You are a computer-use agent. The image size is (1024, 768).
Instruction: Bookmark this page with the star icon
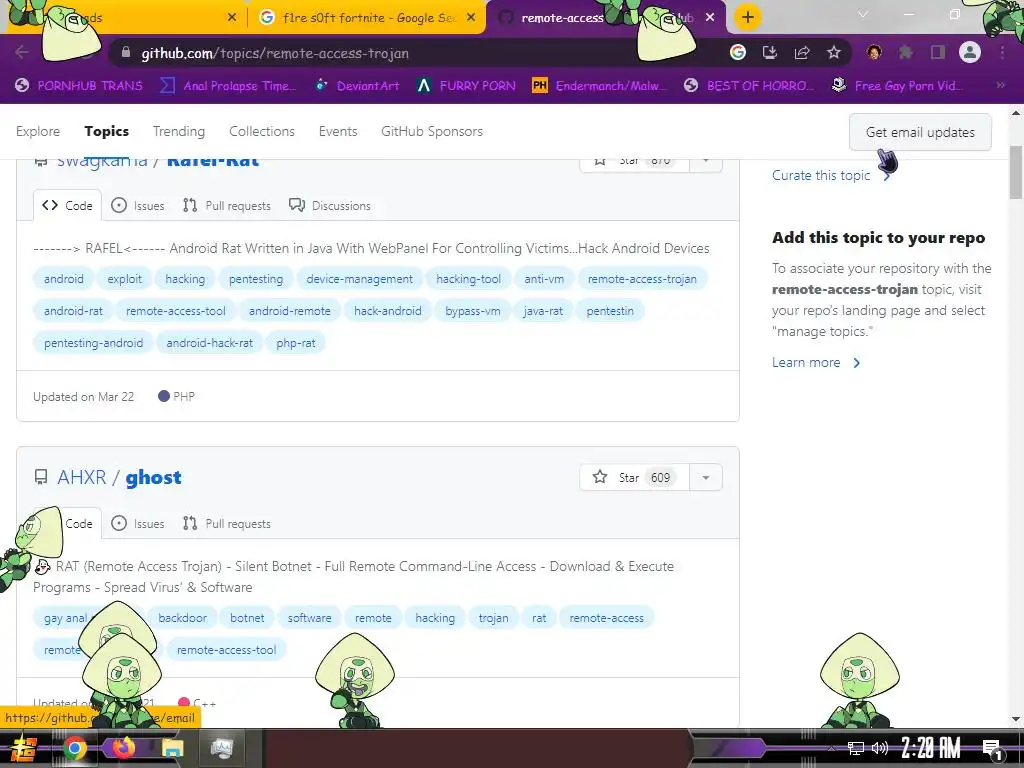pyautogui.click(x=834, y=52)
